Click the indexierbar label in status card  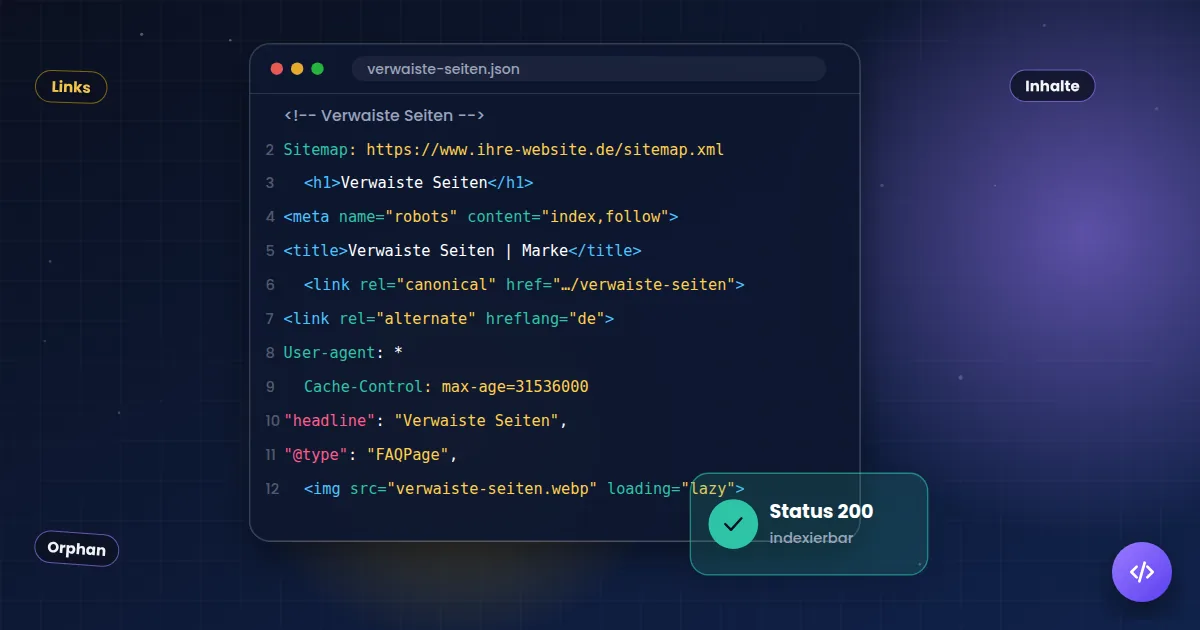coord(811,538)
